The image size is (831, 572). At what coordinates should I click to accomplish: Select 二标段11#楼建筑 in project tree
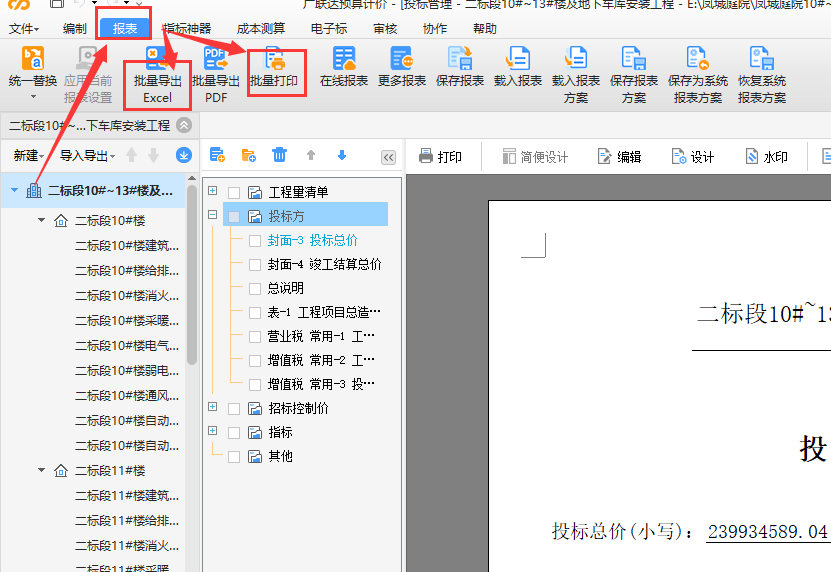[x=127, y=496]
